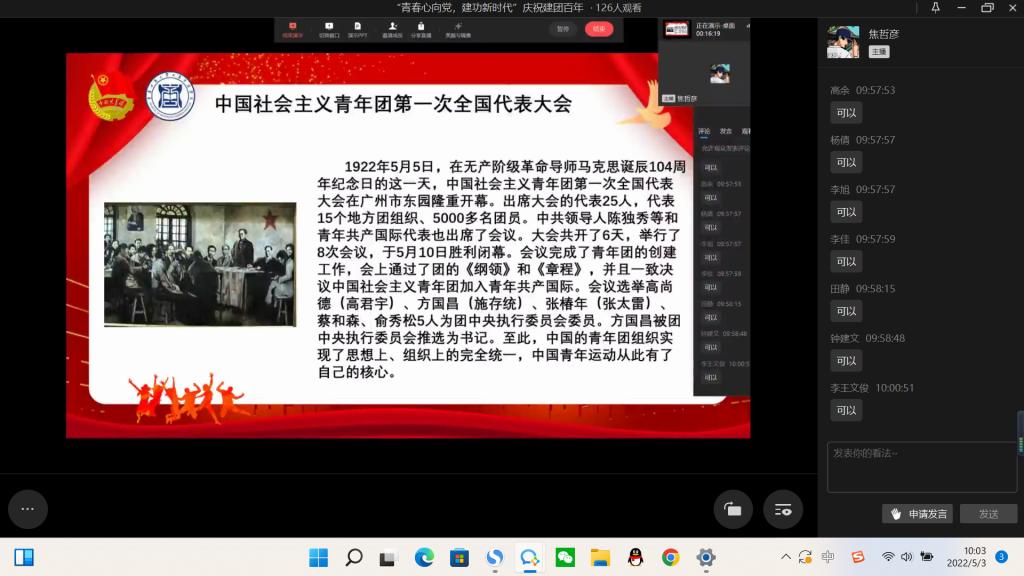The image size is (1024, 576).
Task: Toggle the 中 Chinese input mode indicator
Action: click(828, 557)
